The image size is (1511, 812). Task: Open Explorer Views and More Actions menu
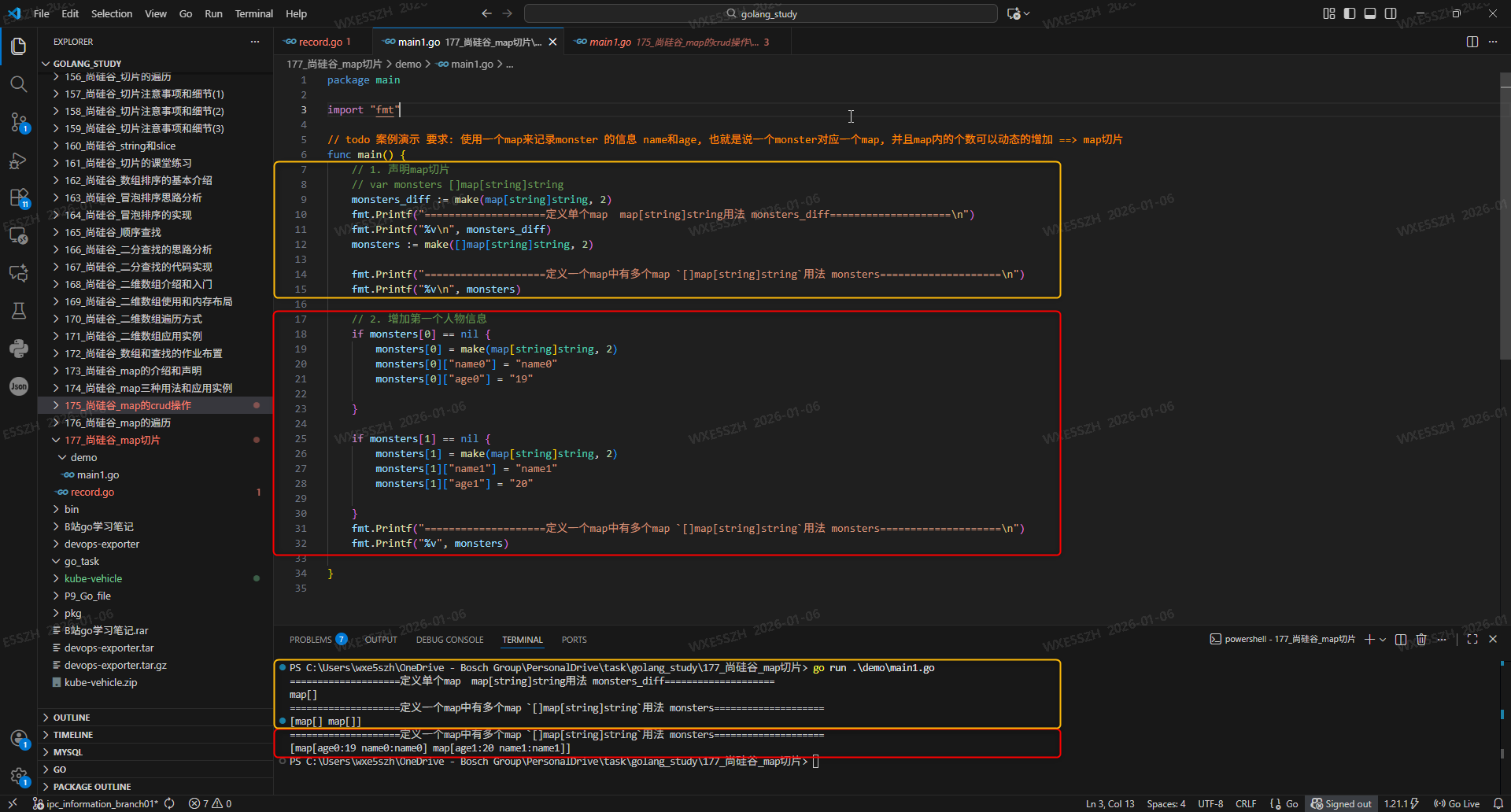(x=255, y=42)
